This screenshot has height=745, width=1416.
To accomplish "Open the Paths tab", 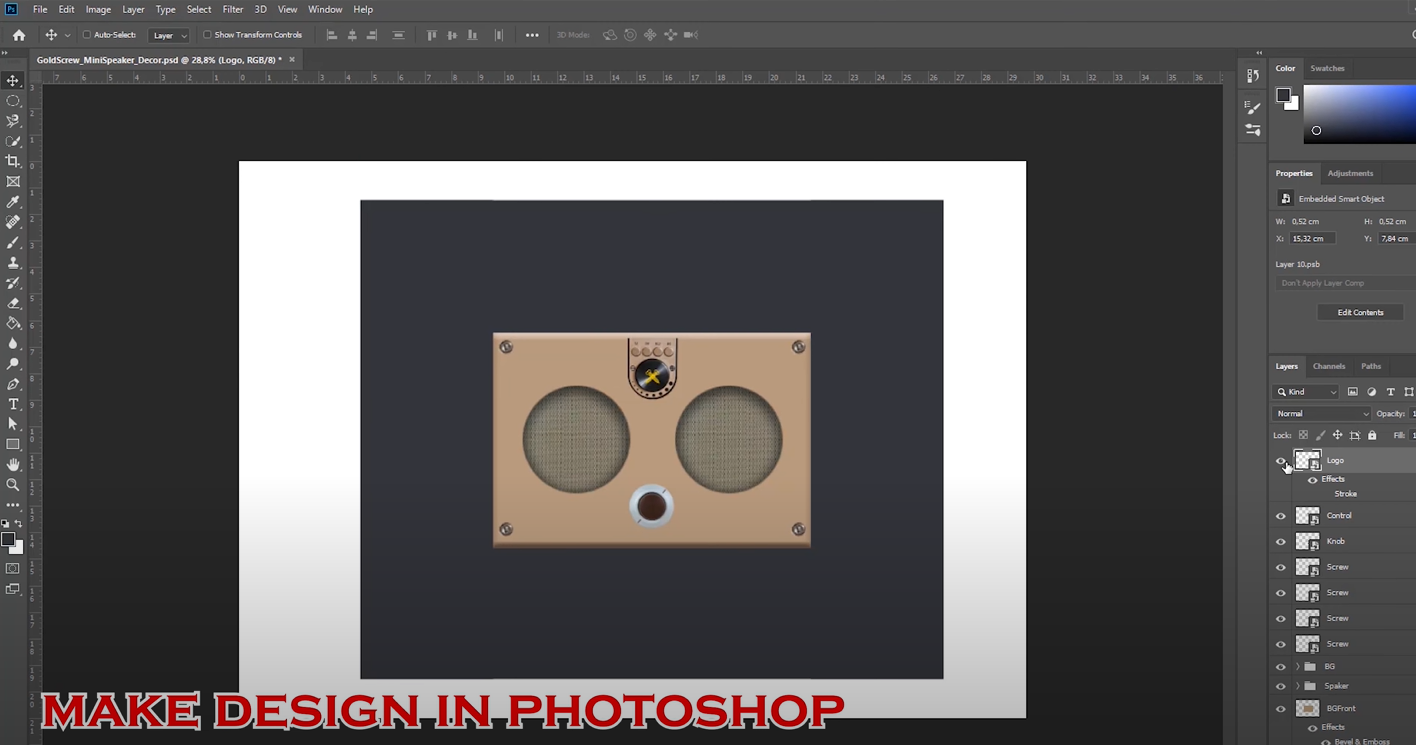I will coord(1371,366).
